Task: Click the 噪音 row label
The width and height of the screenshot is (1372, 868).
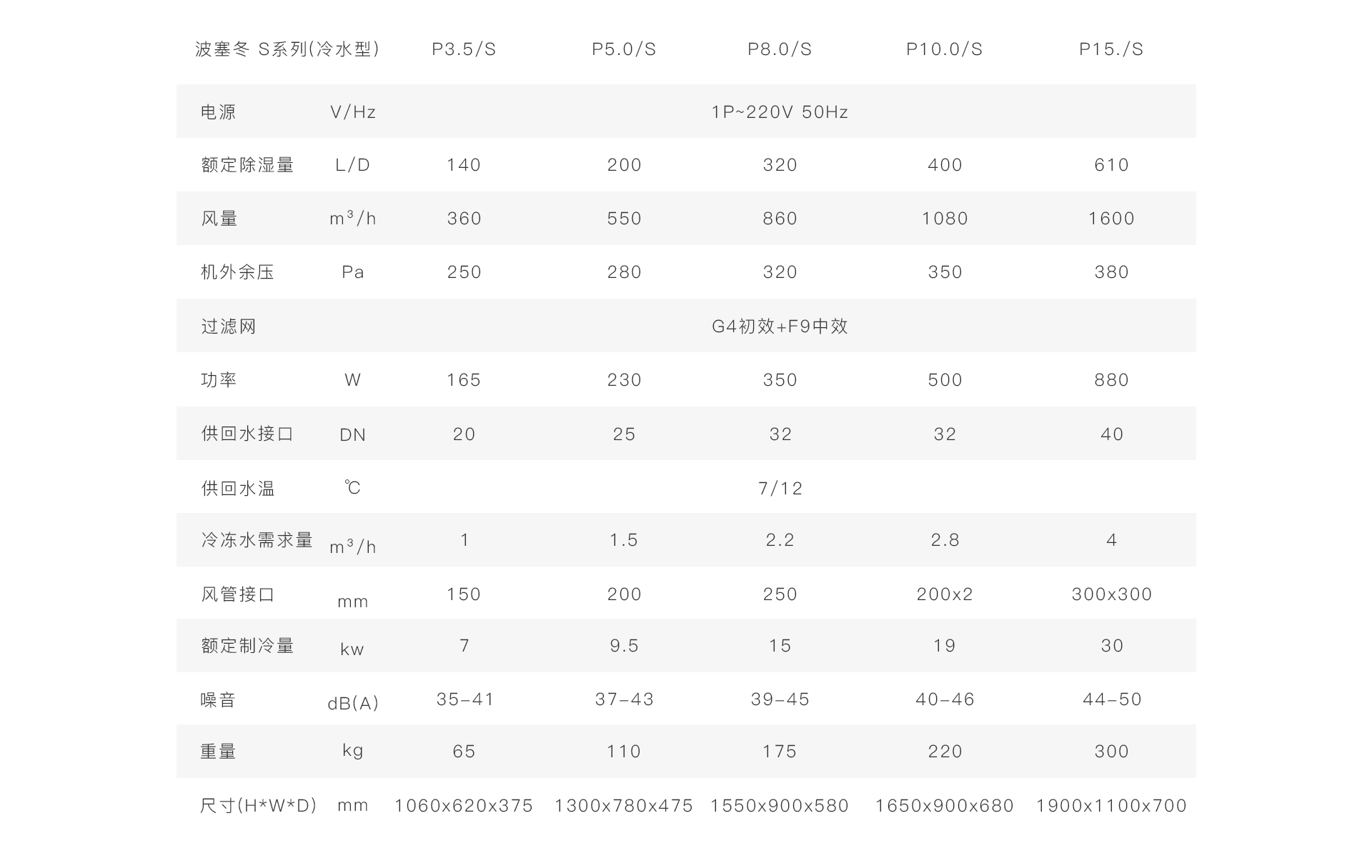Action: (219, 700)
